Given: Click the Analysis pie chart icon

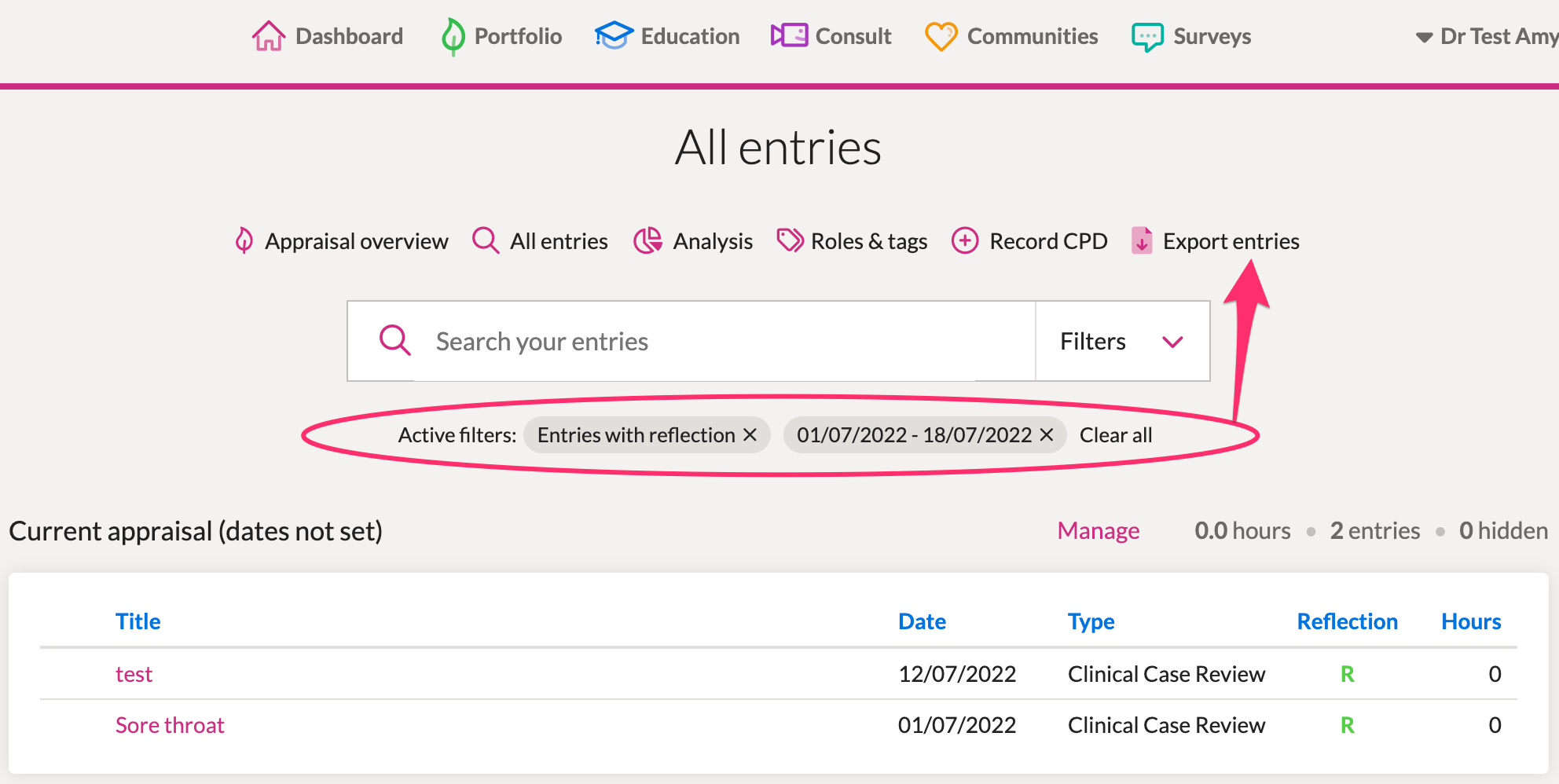Looking at the screenshot, I should (647, 240).
